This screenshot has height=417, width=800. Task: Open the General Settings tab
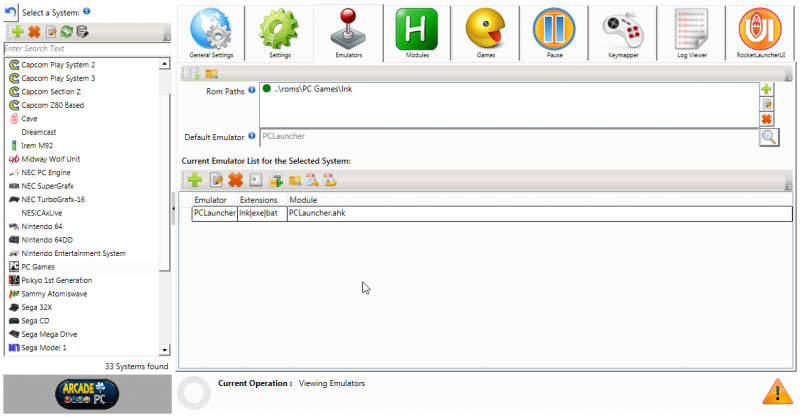click(211, 33)
